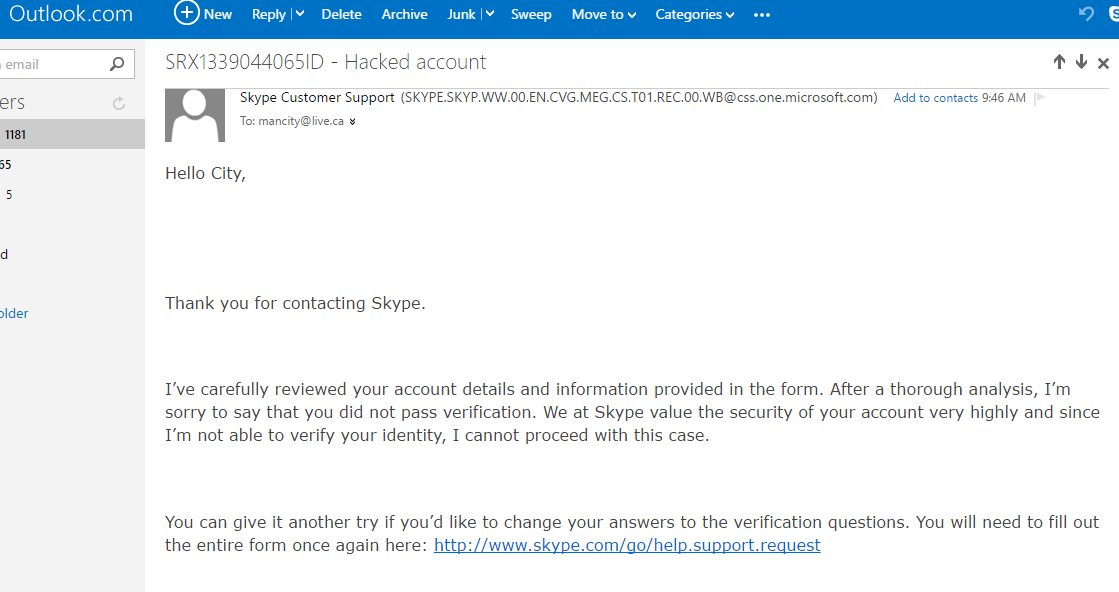Click Delete in the toolbar
1119x592 pixels.
[x=341, y=14]
